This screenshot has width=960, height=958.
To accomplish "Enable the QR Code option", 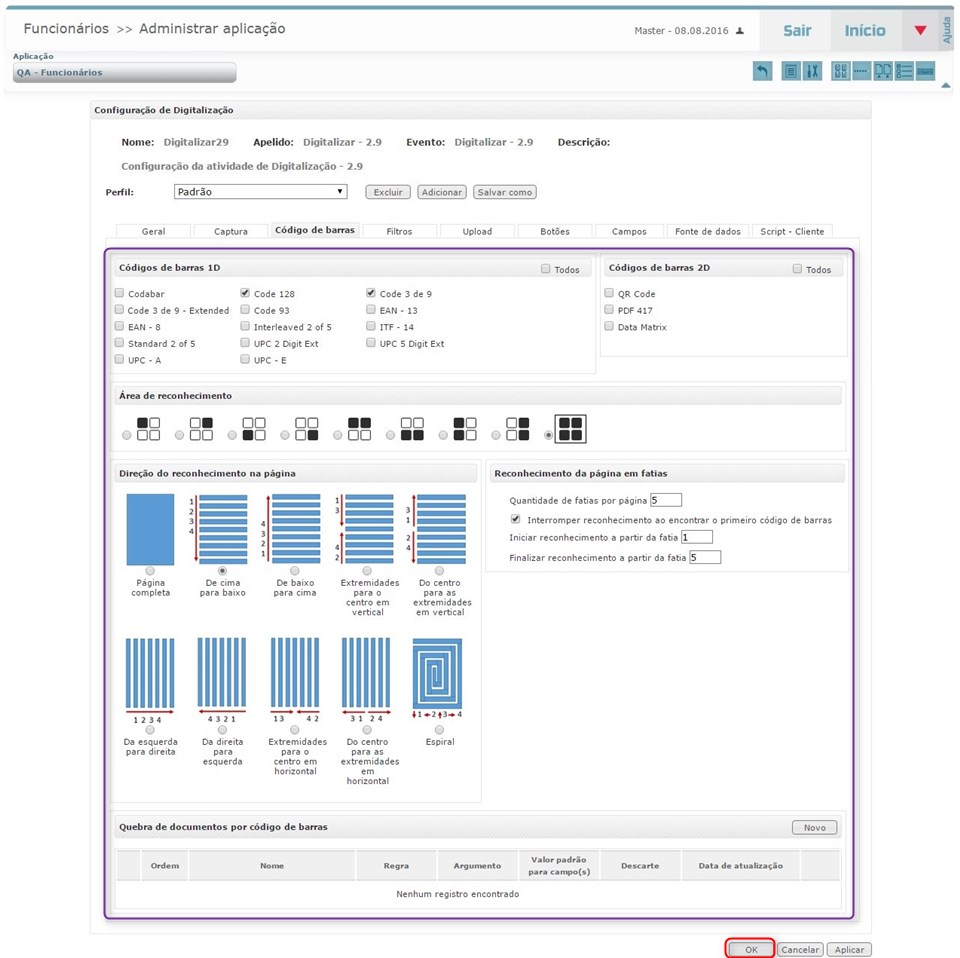I will [x=609, y=293].
